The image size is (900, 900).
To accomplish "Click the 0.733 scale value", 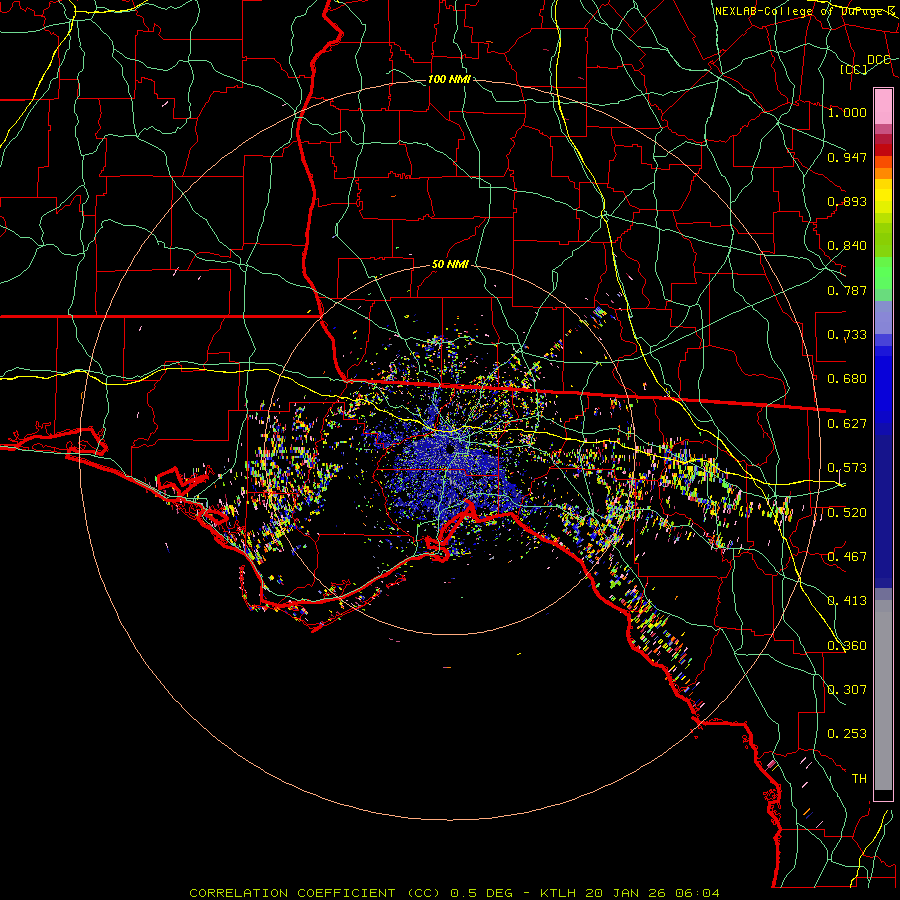I will (847, 335).
